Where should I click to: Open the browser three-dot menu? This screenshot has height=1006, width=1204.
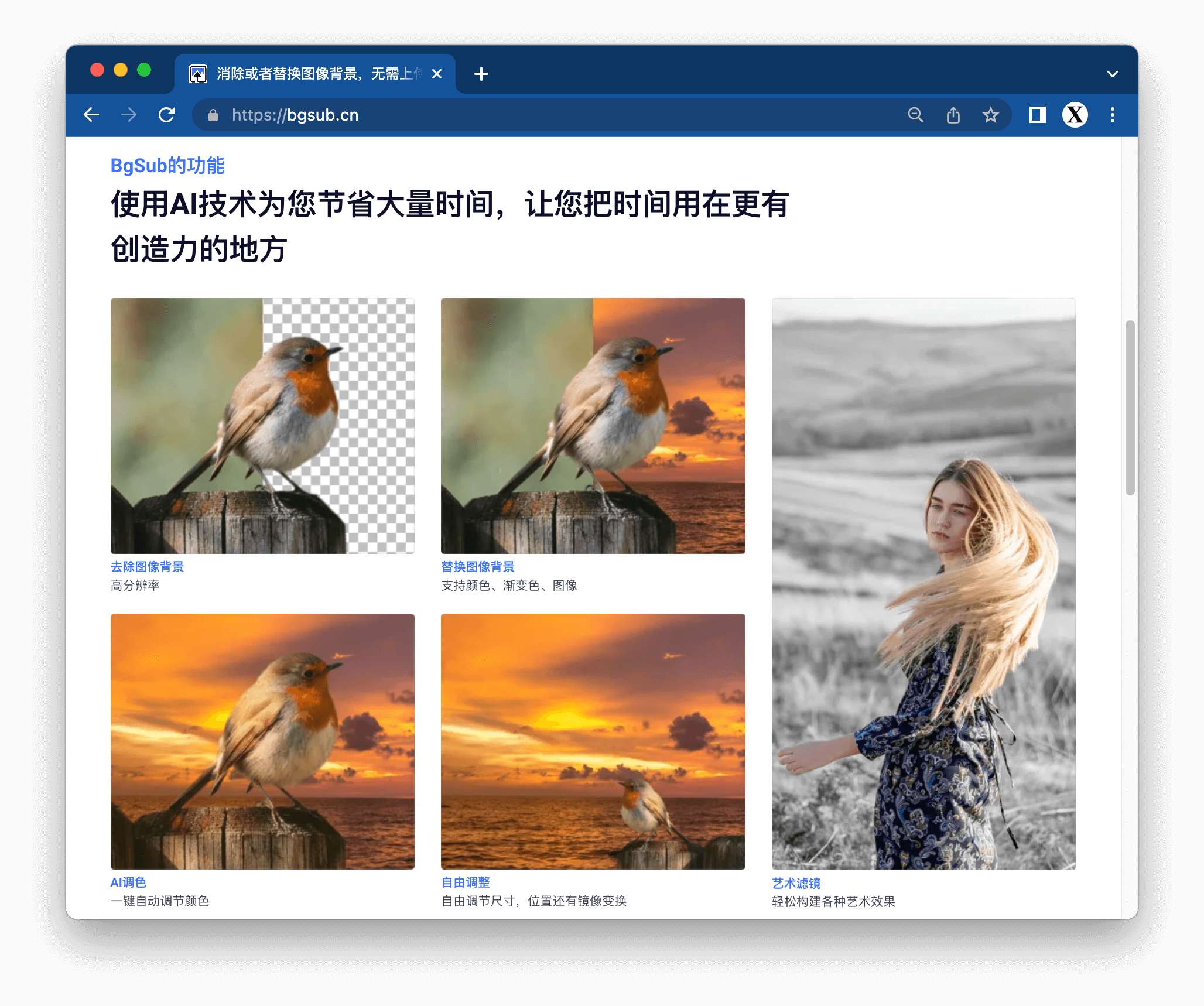tap(1113, 115)
